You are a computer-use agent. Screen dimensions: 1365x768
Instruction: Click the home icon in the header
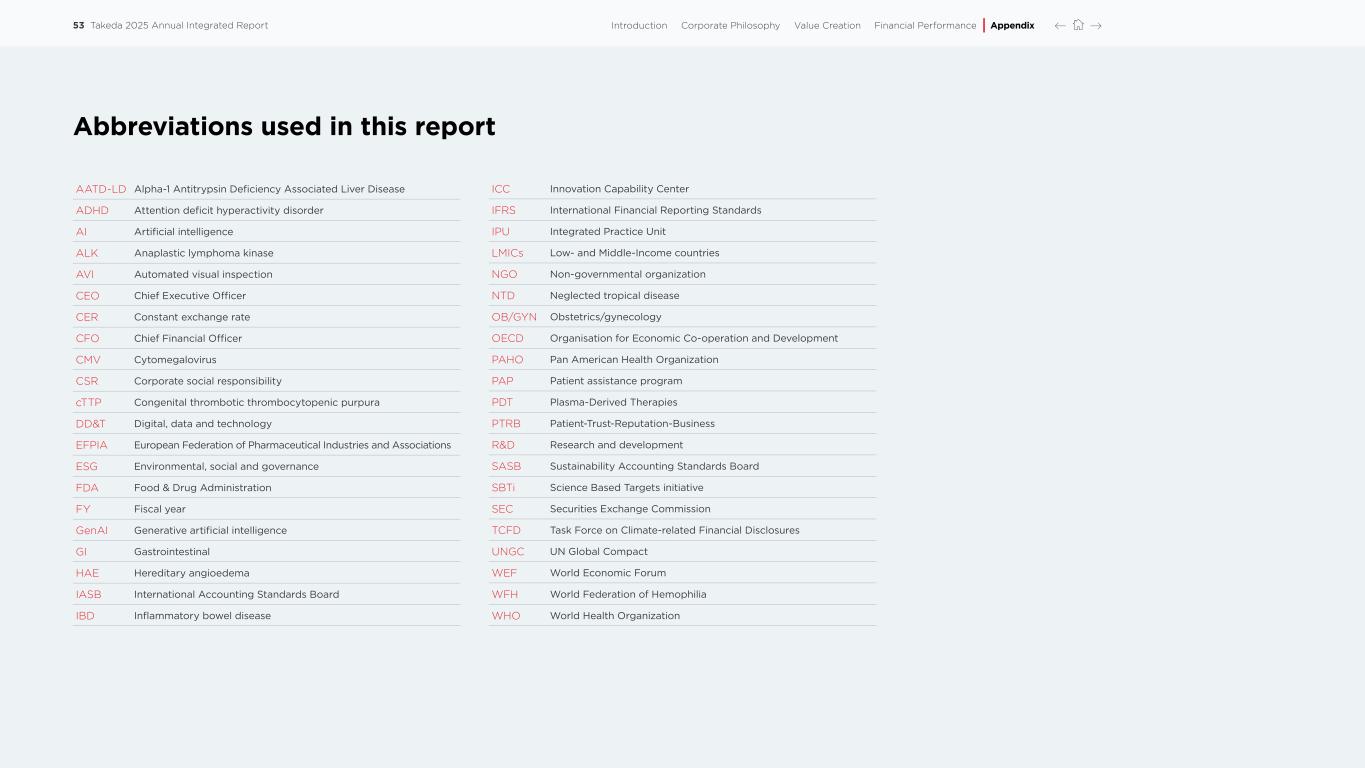click(x=1078, y=26)
